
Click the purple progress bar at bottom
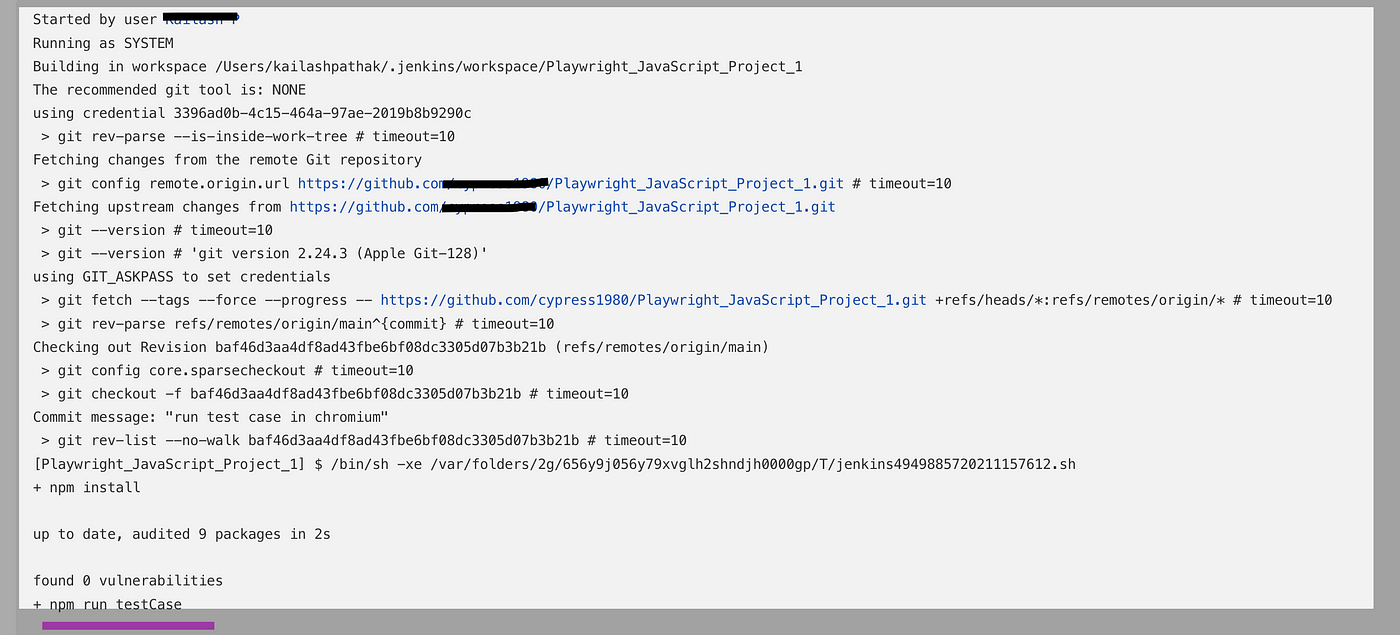coord(128,626)
